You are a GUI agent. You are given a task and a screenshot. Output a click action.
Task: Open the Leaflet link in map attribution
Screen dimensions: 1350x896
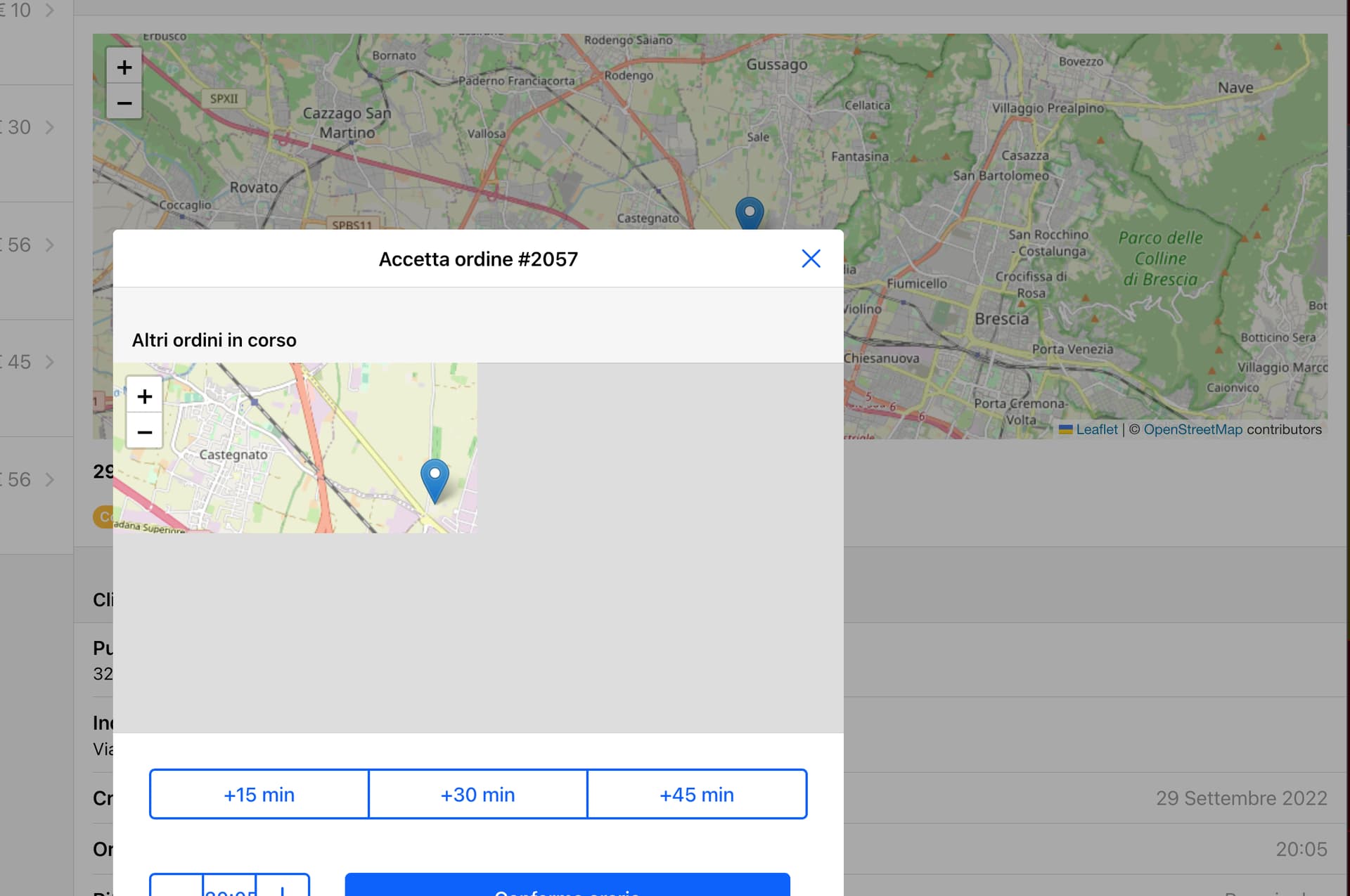coord(1097,429)
